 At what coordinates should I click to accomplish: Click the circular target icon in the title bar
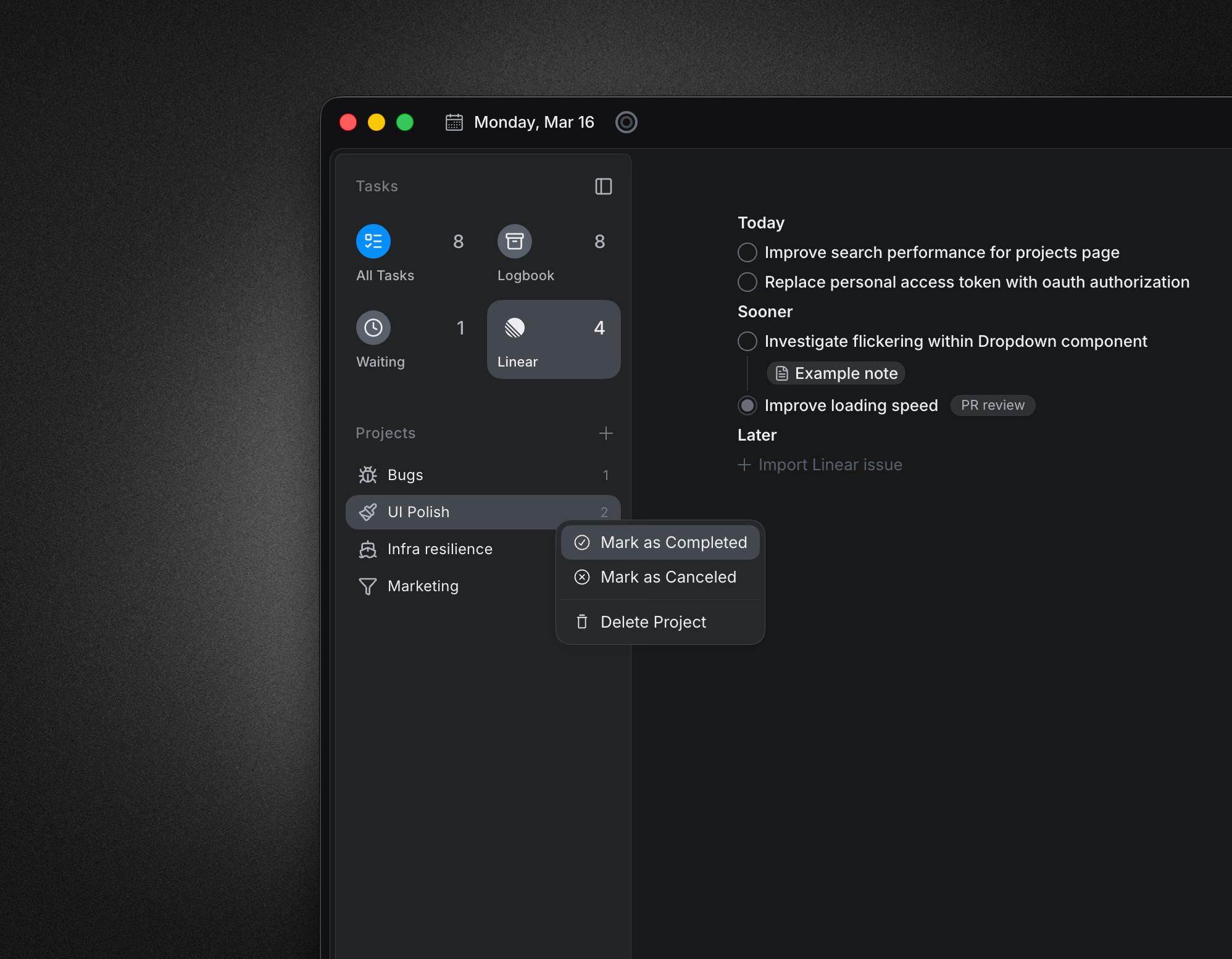pos(626,122)
